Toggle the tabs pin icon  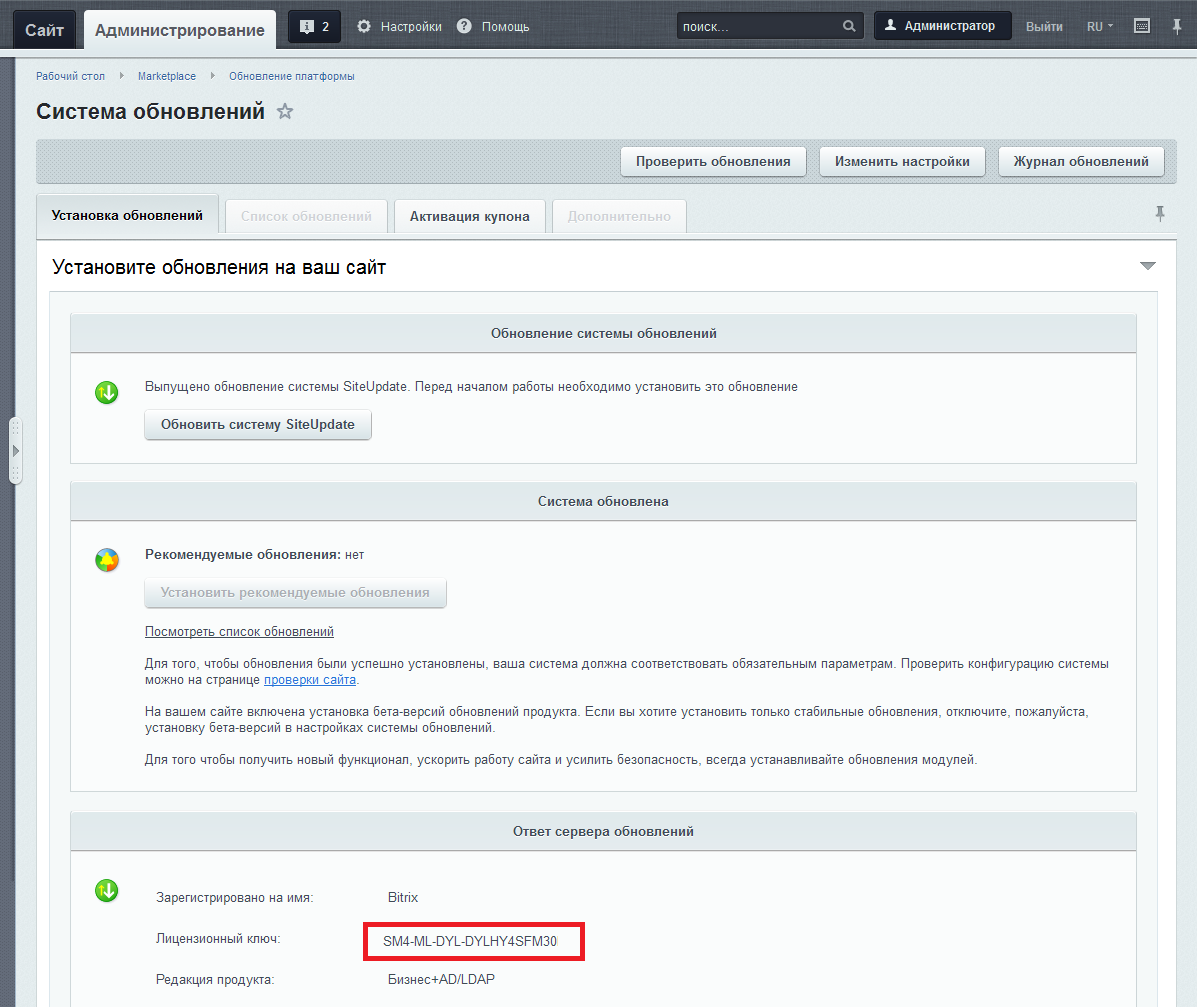[x=1160, y=213]
